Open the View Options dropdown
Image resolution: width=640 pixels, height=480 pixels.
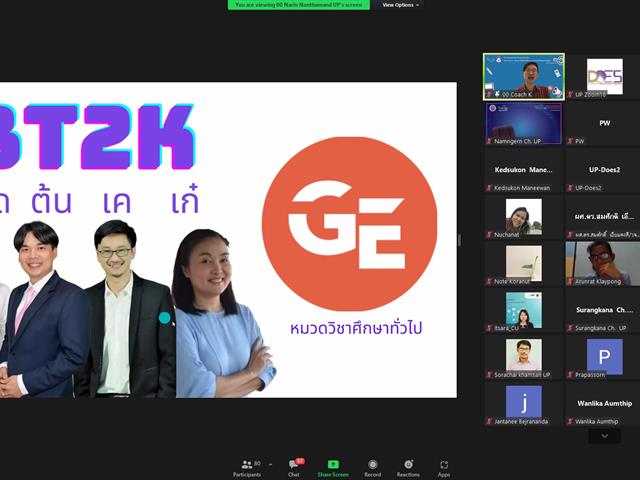tap(400, 5)
